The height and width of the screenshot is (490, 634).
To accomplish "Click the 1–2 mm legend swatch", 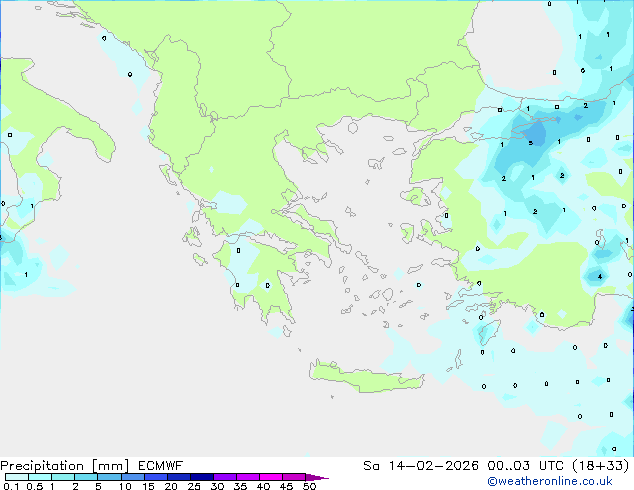I will point(63,477).
